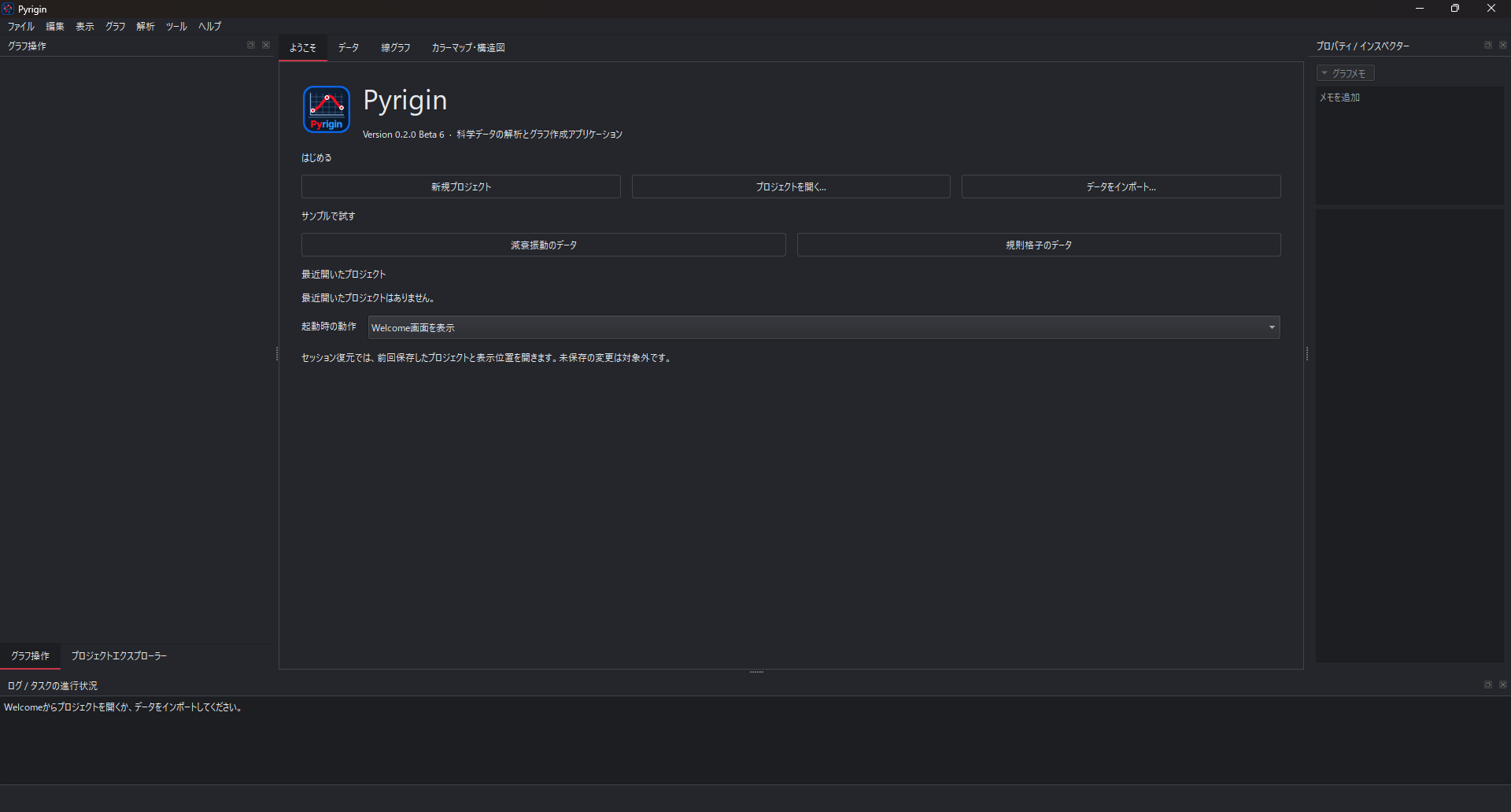Switch to the プロジェクトエクスプローラー tab

[119, 655]
